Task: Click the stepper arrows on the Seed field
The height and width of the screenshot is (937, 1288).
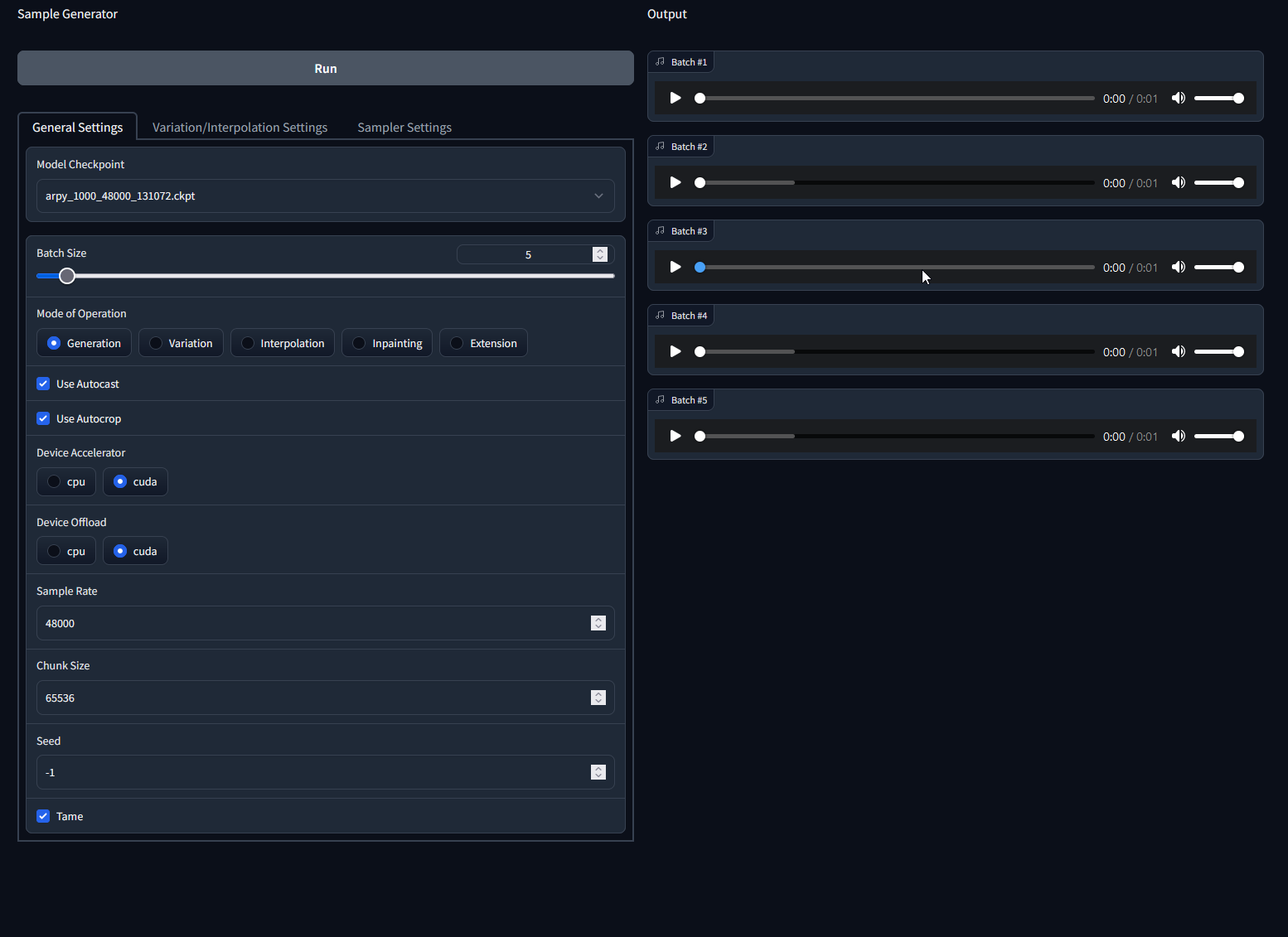Action: 598,771
